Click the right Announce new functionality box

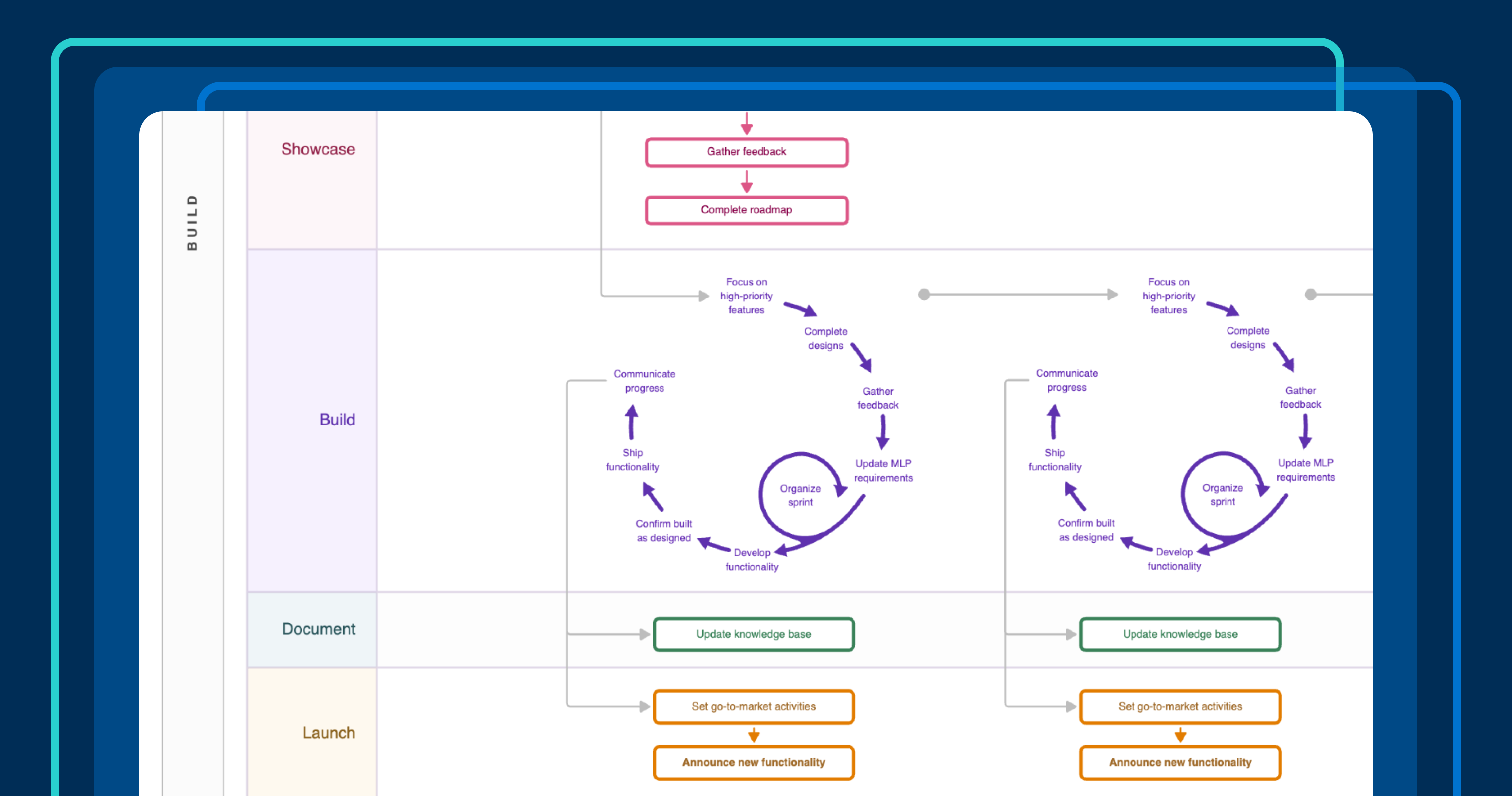coord(1180,762)
